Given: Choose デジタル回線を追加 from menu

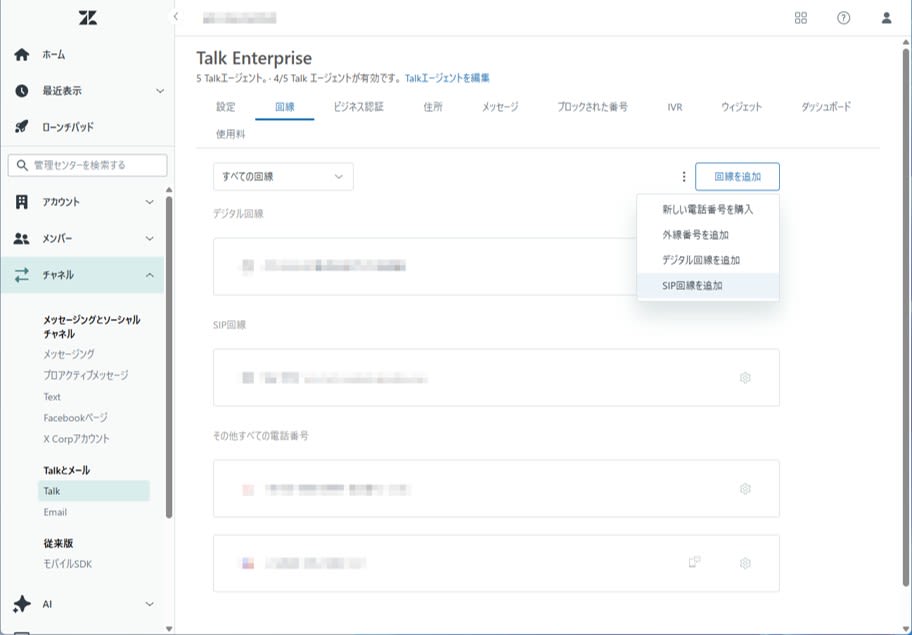Looking at the screenshot, I should [708, 260].
